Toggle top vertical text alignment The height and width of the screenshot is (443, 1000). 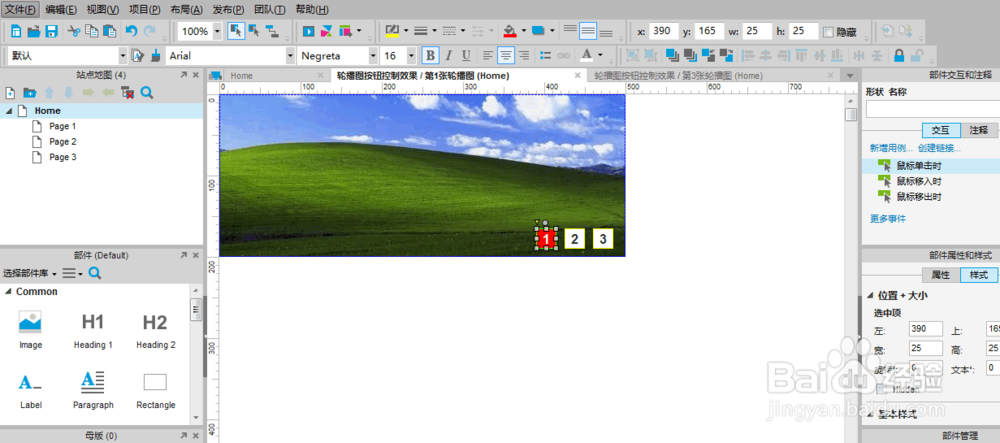pyautogui.click(x=570, y=31)
